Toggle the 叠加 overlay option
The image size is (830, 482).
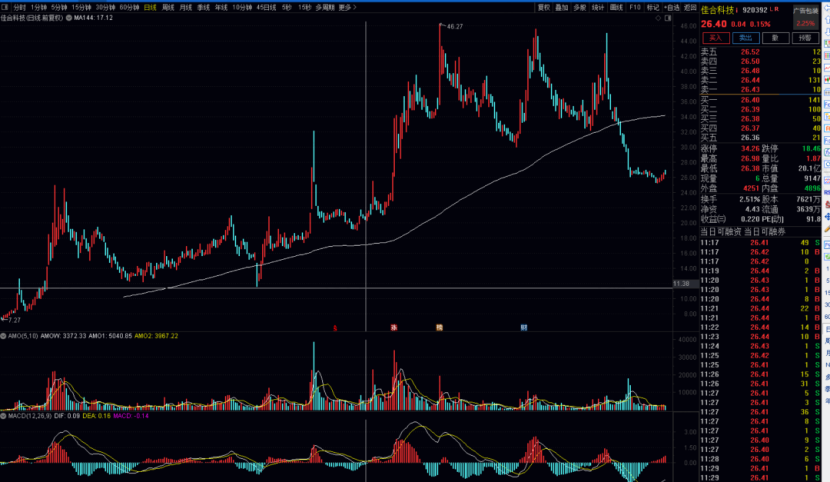(562, 6)
